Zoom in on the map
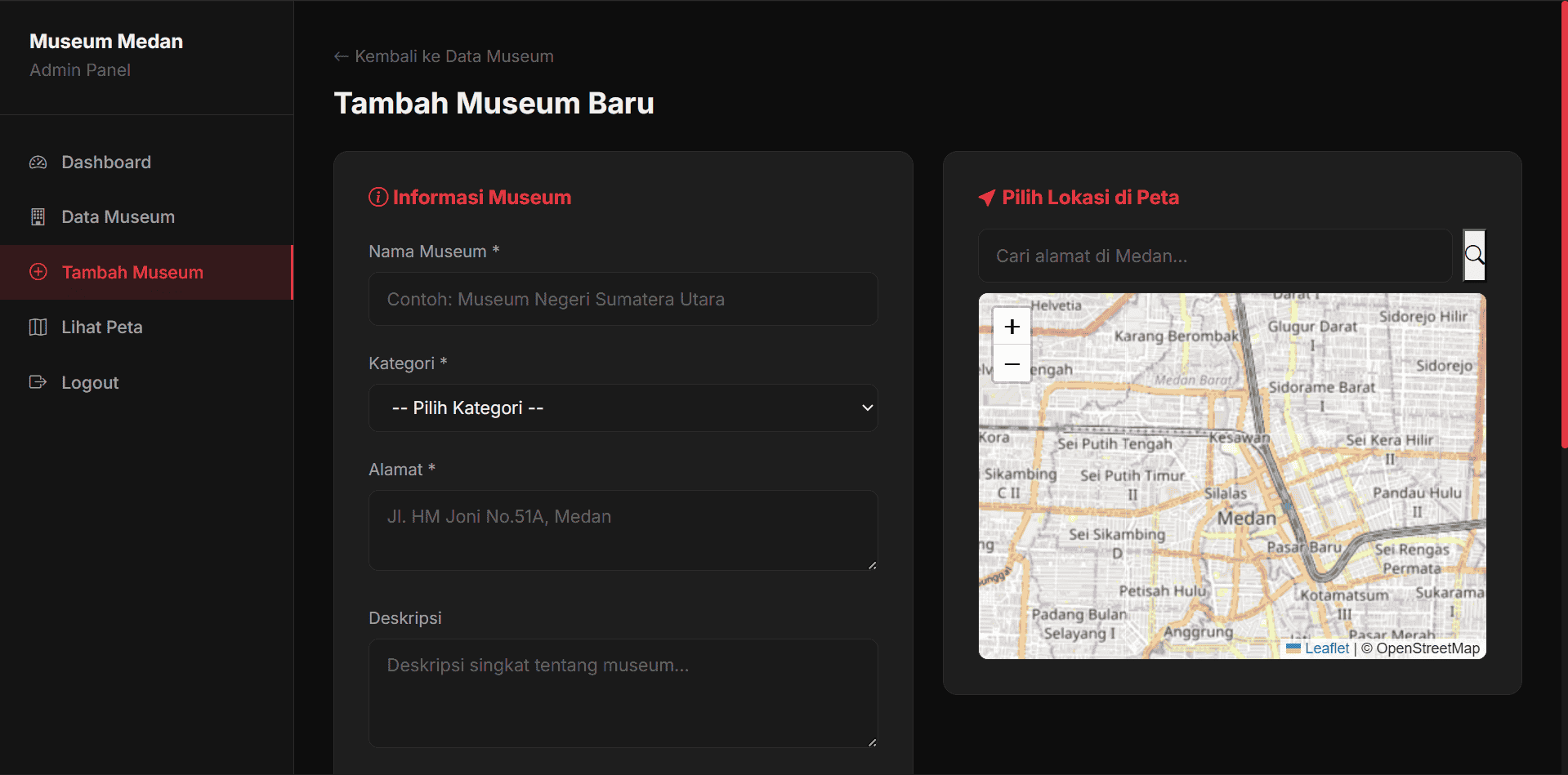 click(1012, 327)
